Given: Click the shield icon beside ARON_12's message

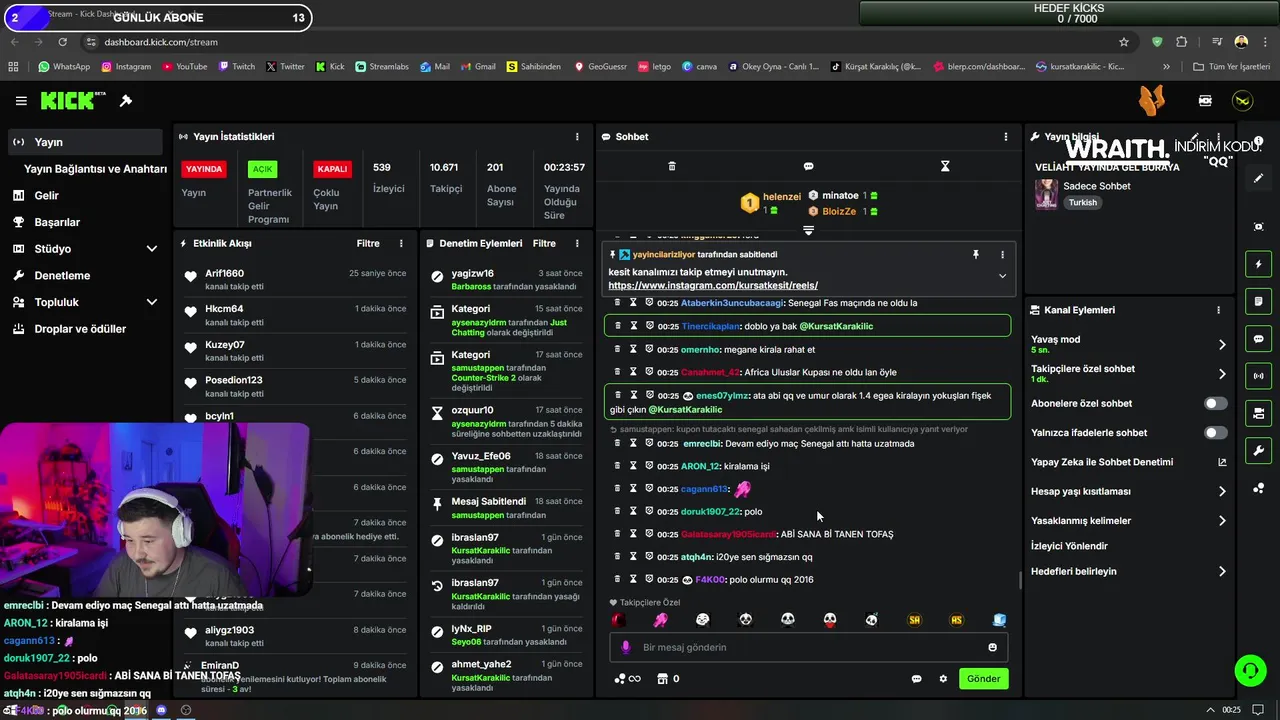Looking at the screenshot, I should click(649, 466).
